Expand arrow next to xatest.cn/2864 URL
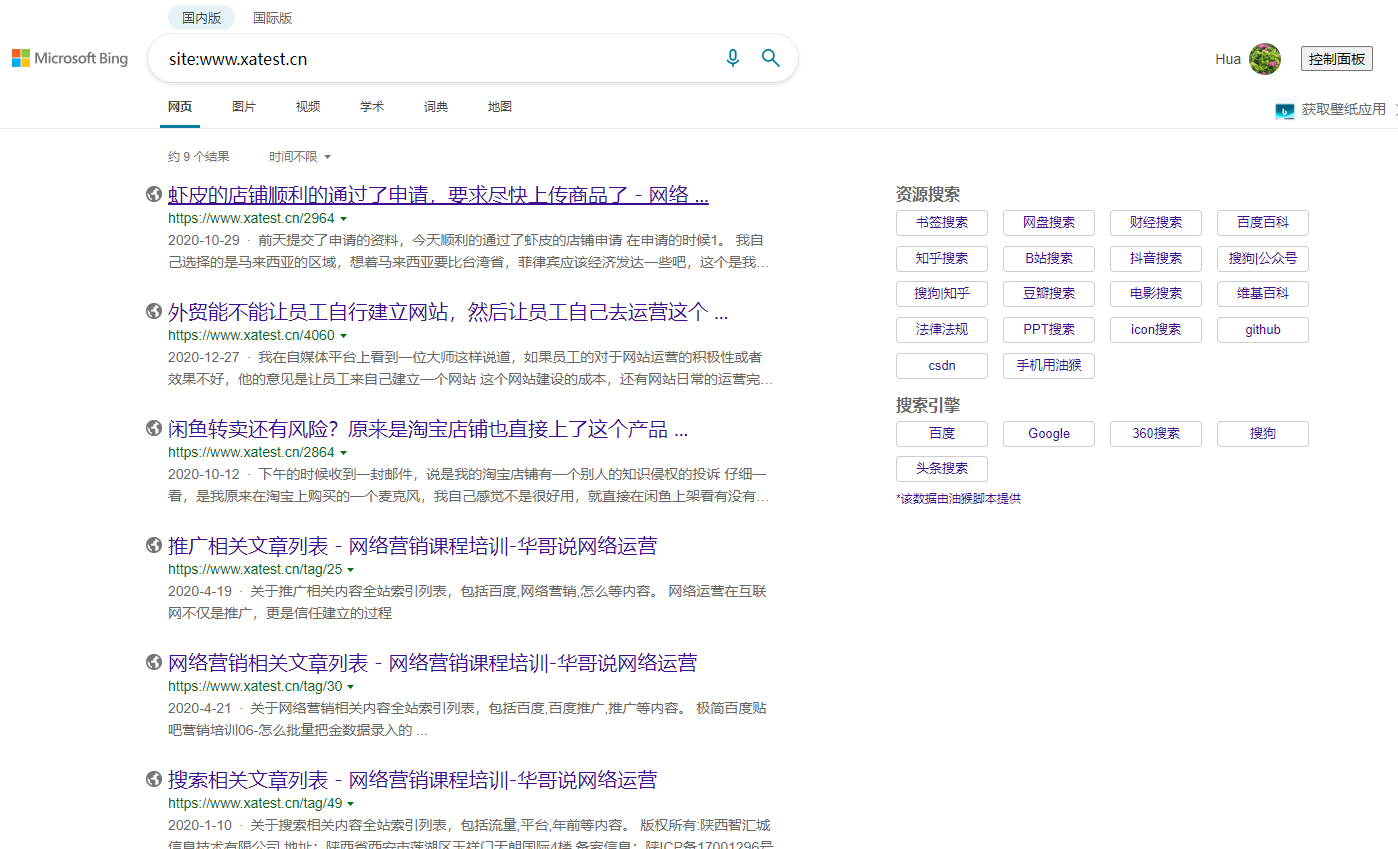1398x849 pixels. (x=343, y=452)
